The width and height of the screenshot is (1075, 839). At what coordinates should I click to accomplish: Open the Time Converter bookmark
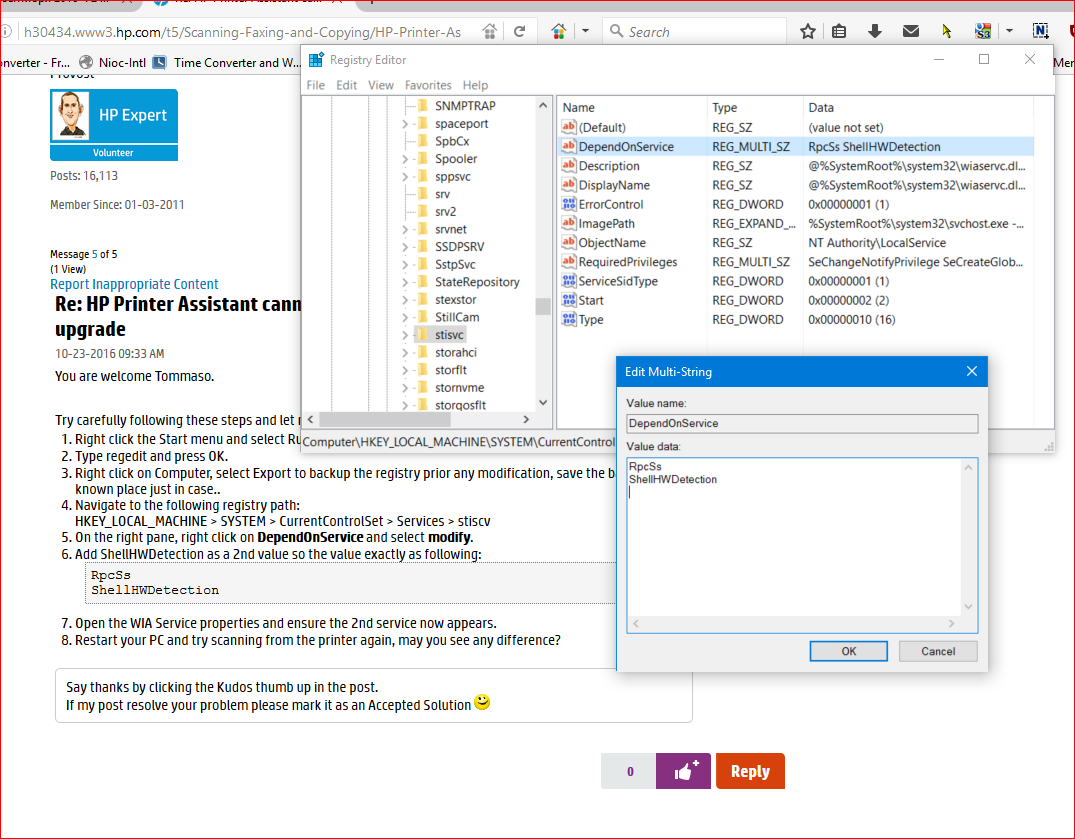tap(226, 62)
